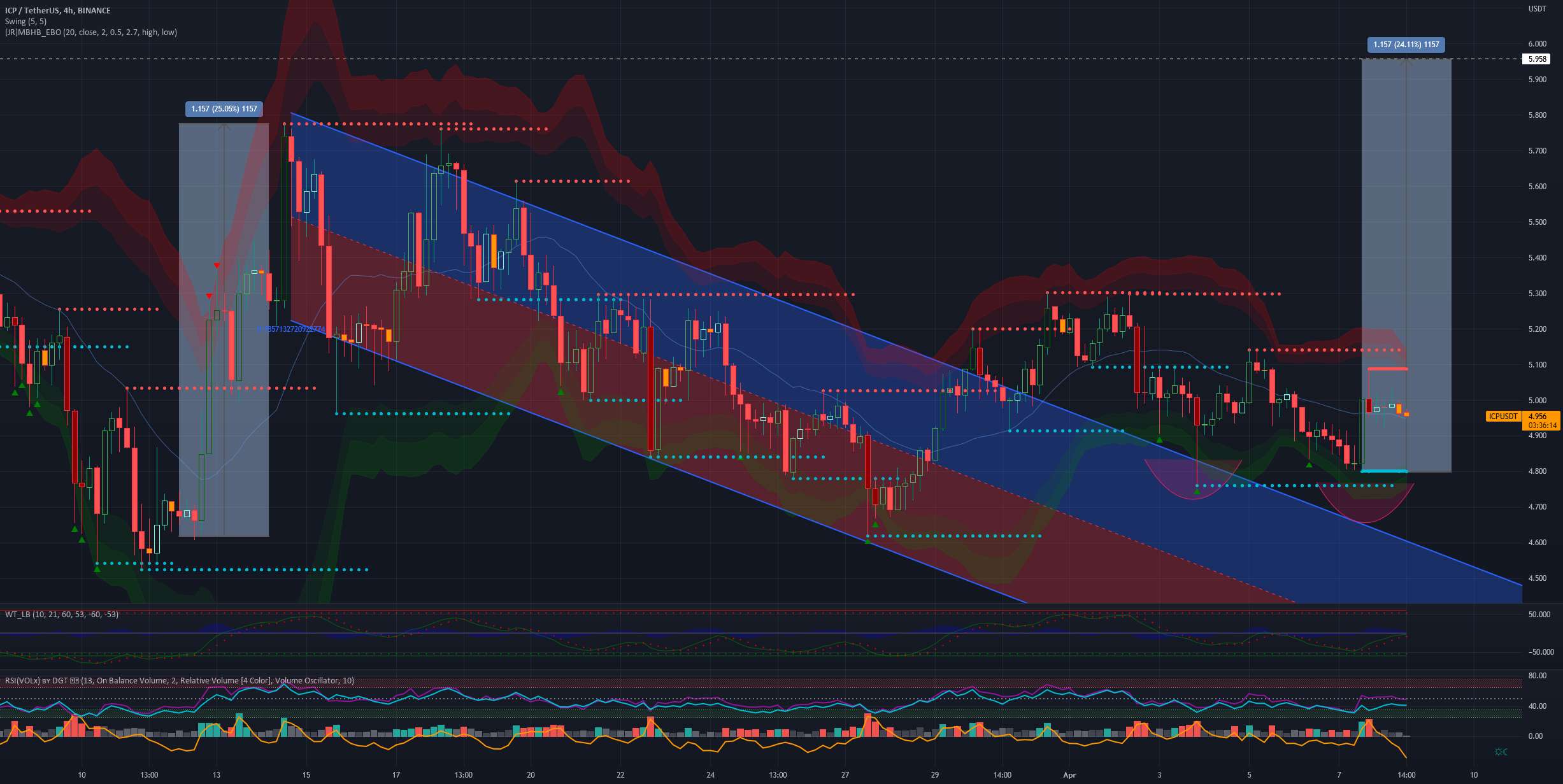This screenshot has width=1563, height=784.
Task: Click the current price 4.956 countdown label
Action: [x=1541, y=420]
